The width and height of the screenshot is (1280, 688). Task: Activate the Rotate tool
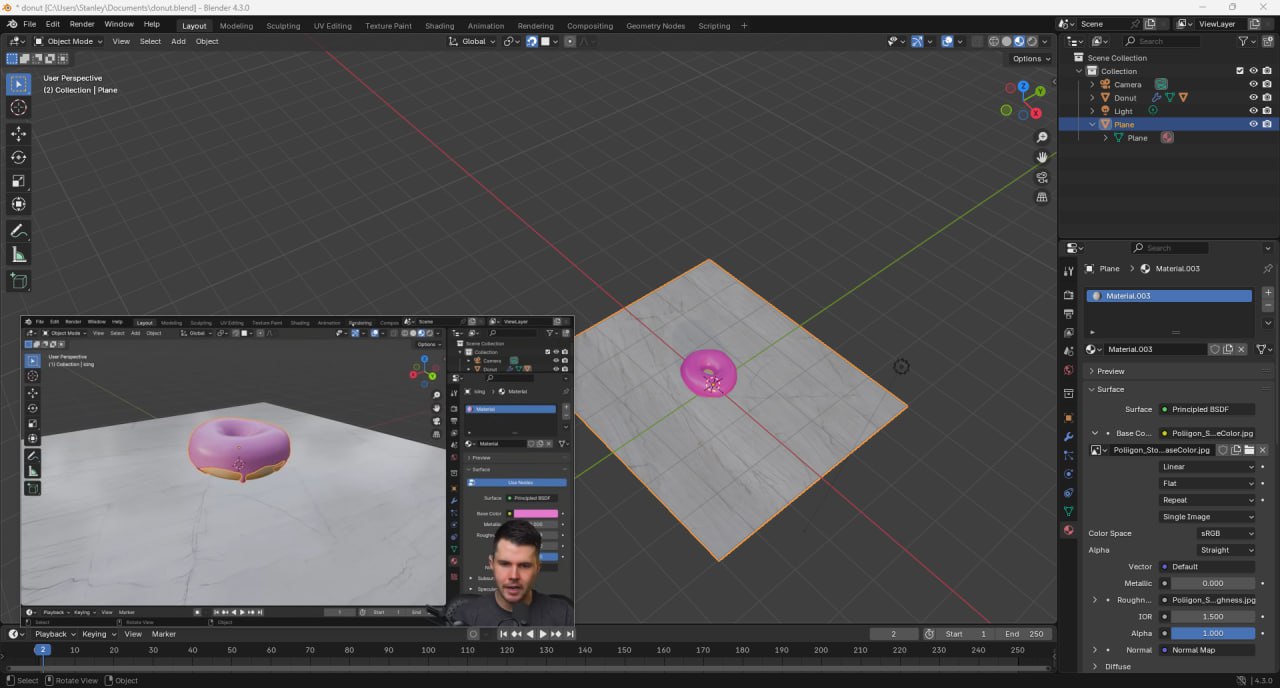18,157
